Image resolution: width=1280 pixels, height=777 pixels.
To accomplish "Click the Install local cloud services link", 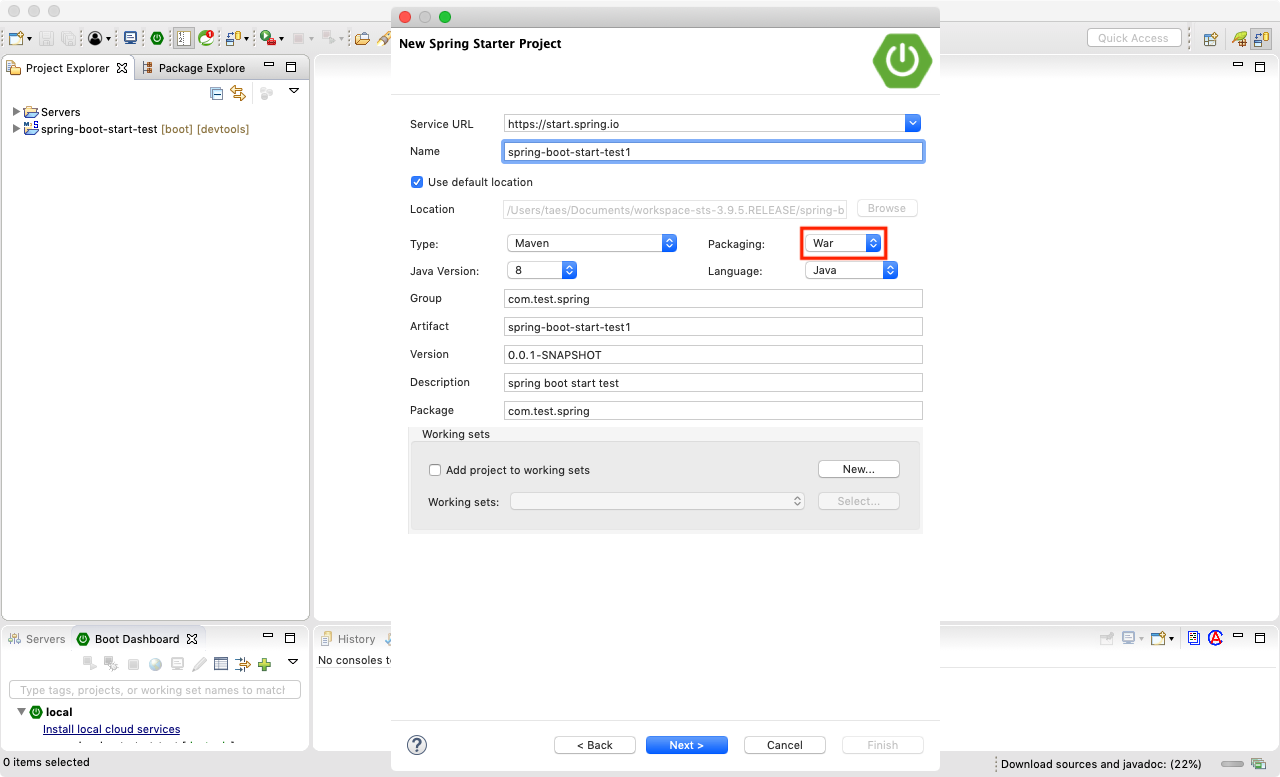I will (x=111, y=729).
